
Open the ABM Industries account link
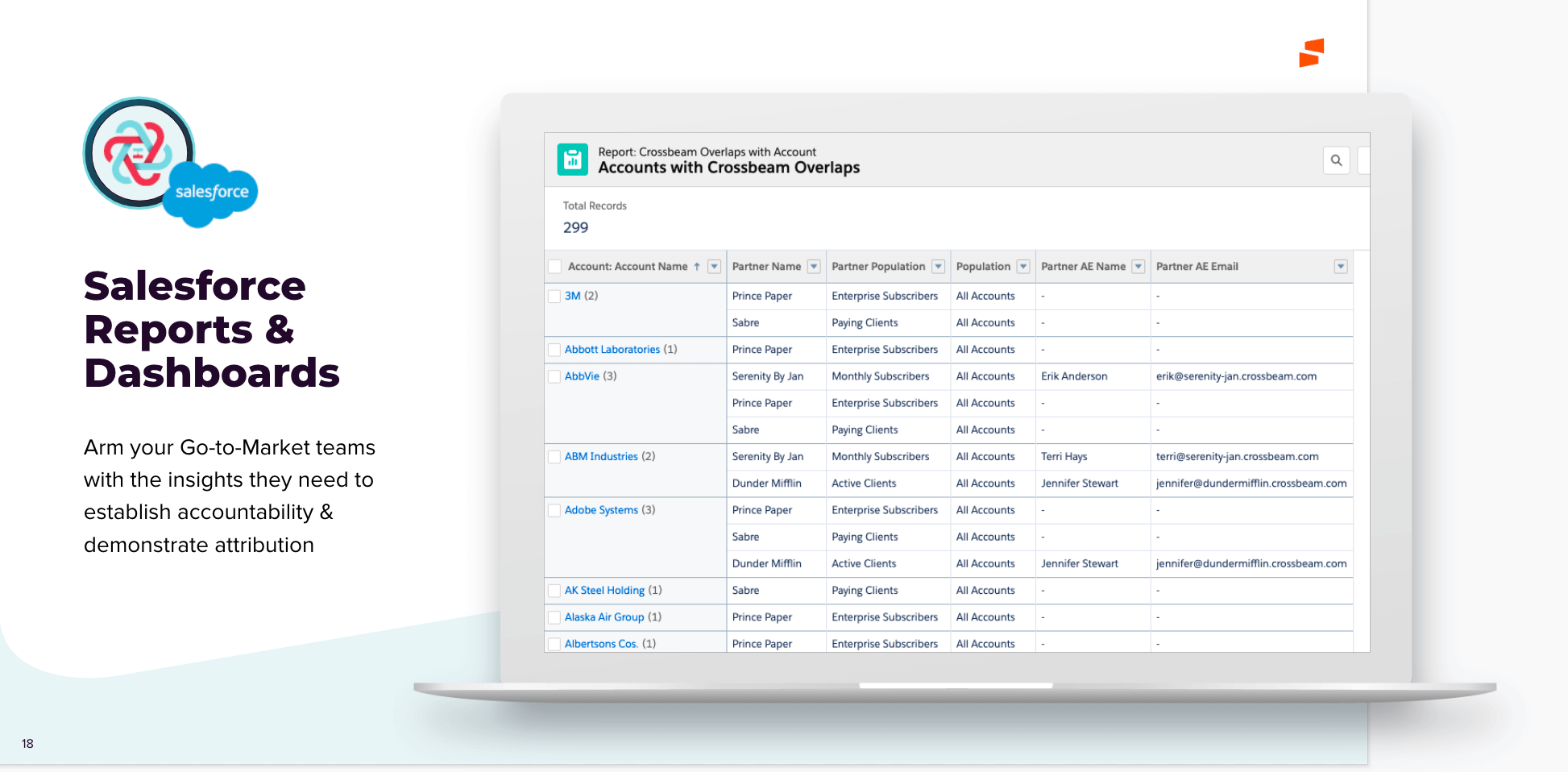pos(601,457)
